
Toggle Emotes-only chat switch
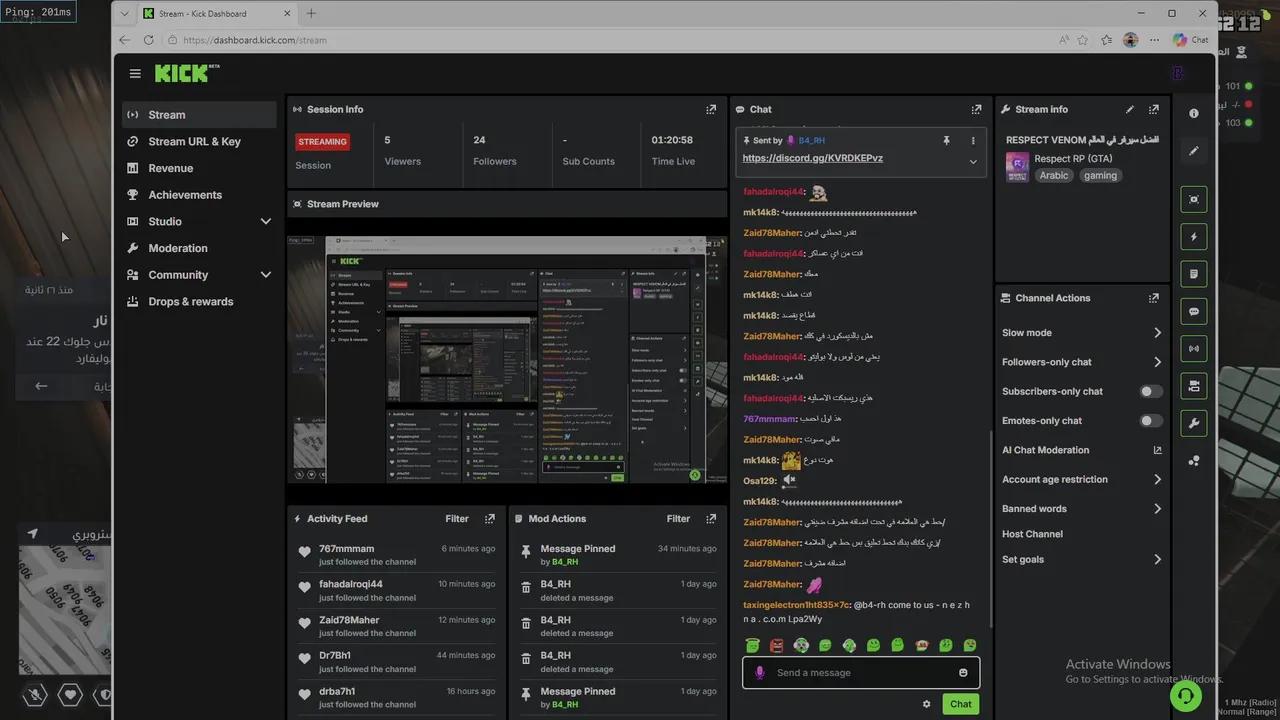[1152, 421]
